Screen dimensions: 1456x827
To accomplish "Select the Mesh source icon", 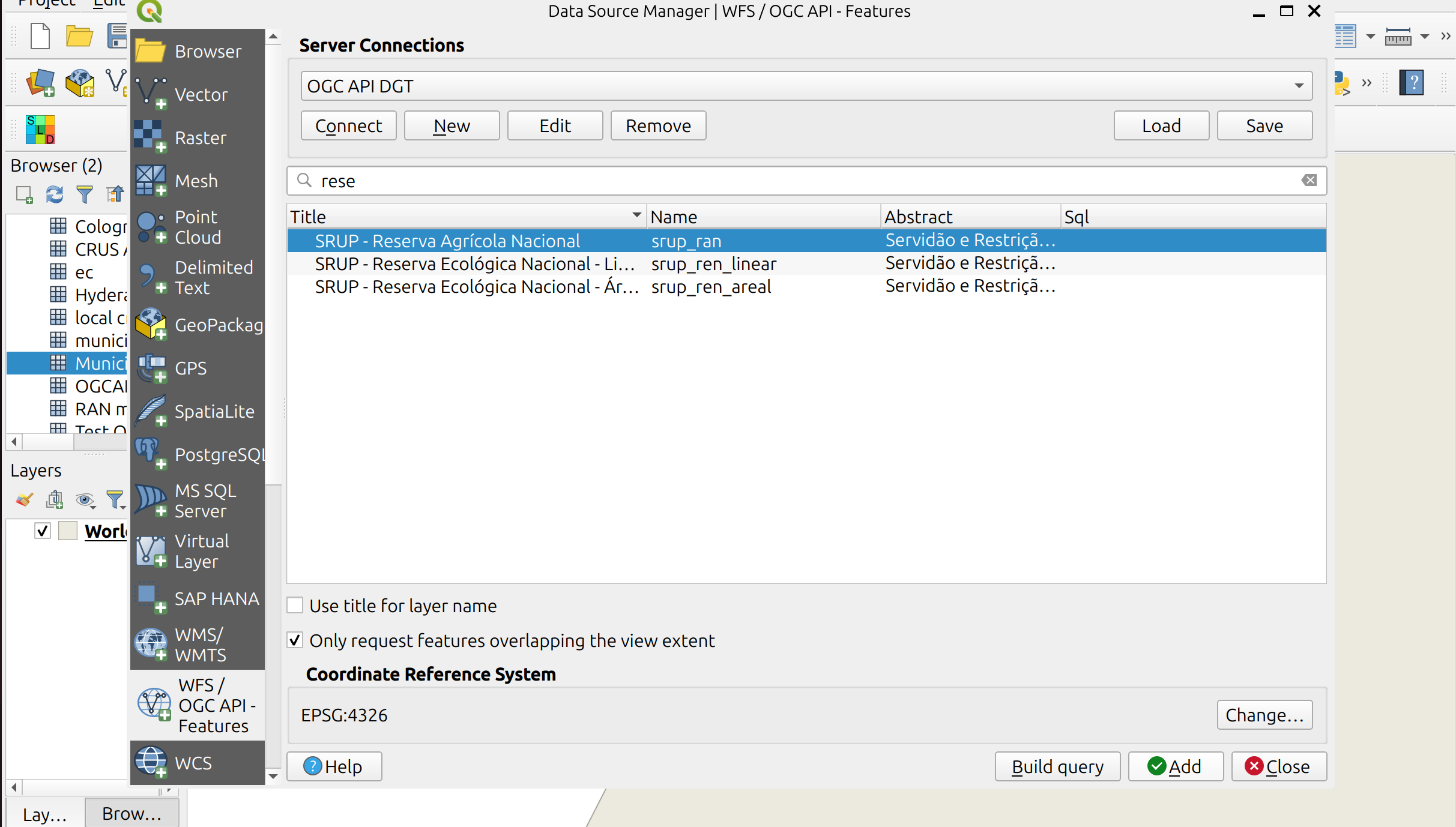I will (x=151, y=181).
